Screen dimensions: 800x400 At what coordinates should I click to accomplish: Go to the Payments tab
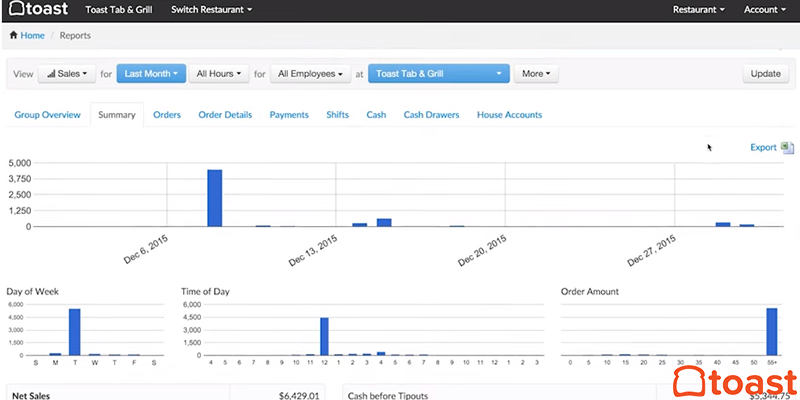289,115
